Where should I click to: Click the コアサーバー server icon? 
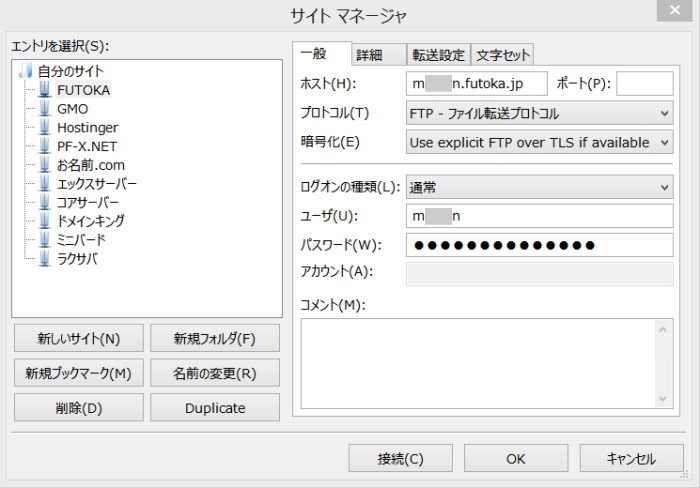pyautogui.click(x=44, y=202)
